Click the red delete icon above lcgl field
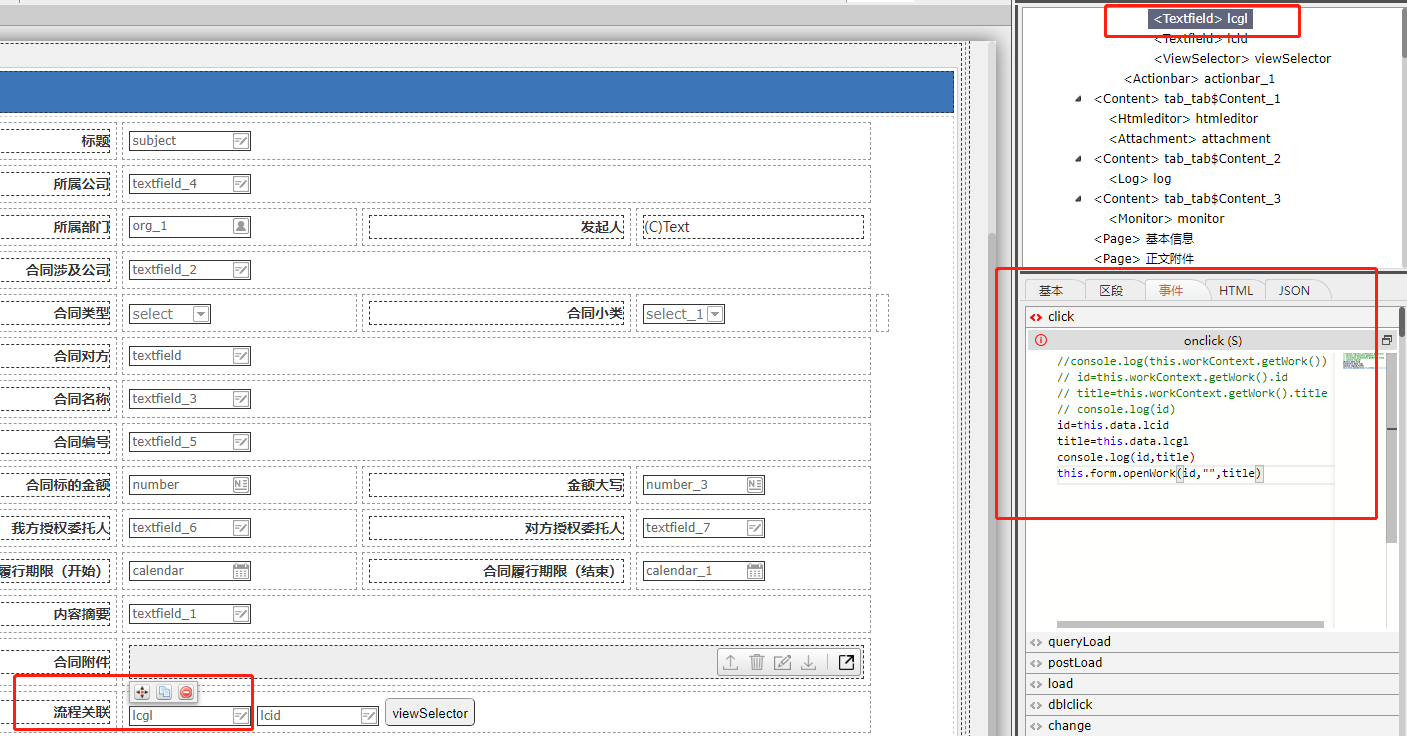The height and width of the screenshot is (736, 1407). point(186,692)
